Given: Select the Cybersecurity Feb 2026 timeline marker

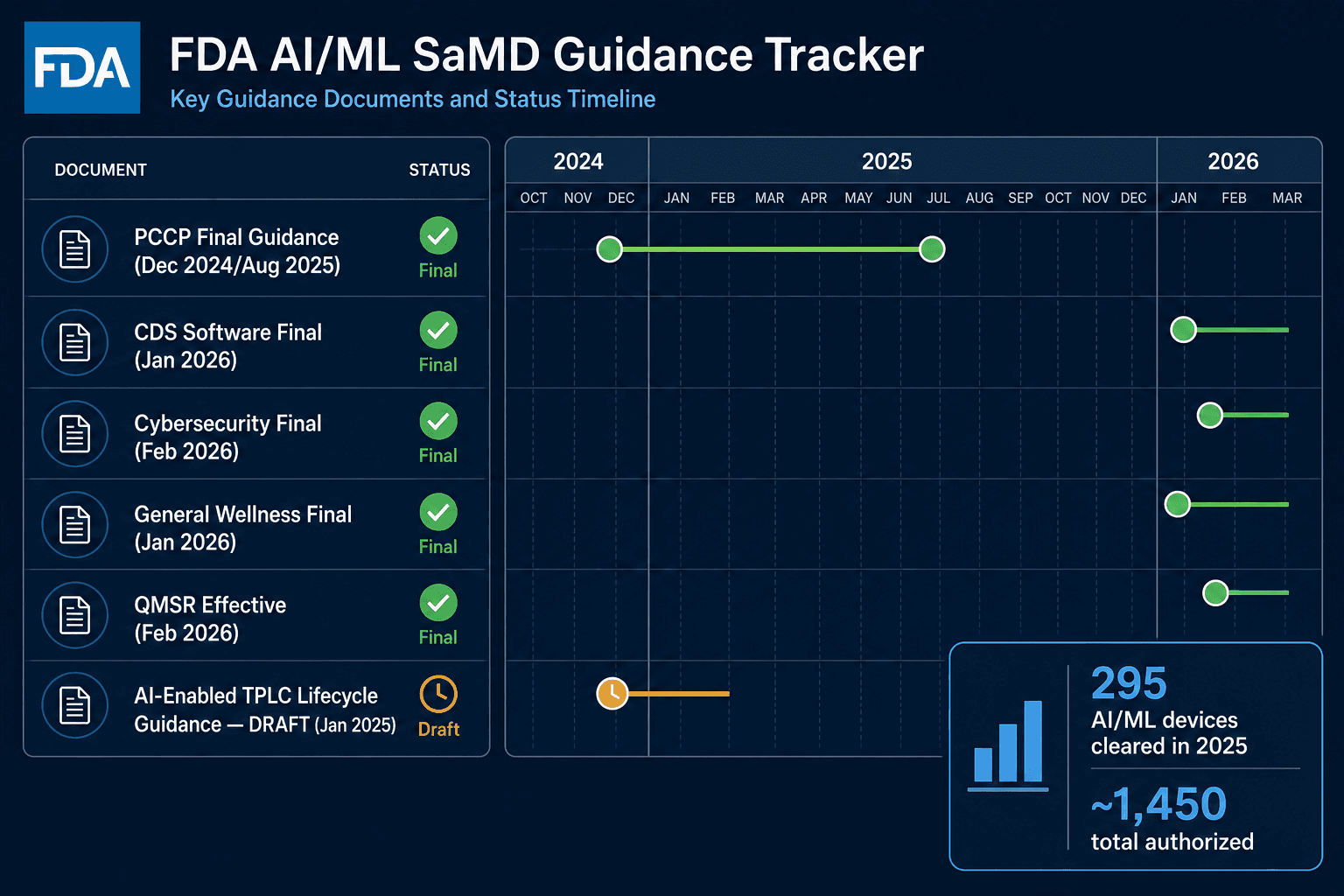Looking at the screenshot, I should tap(1210, 415).
